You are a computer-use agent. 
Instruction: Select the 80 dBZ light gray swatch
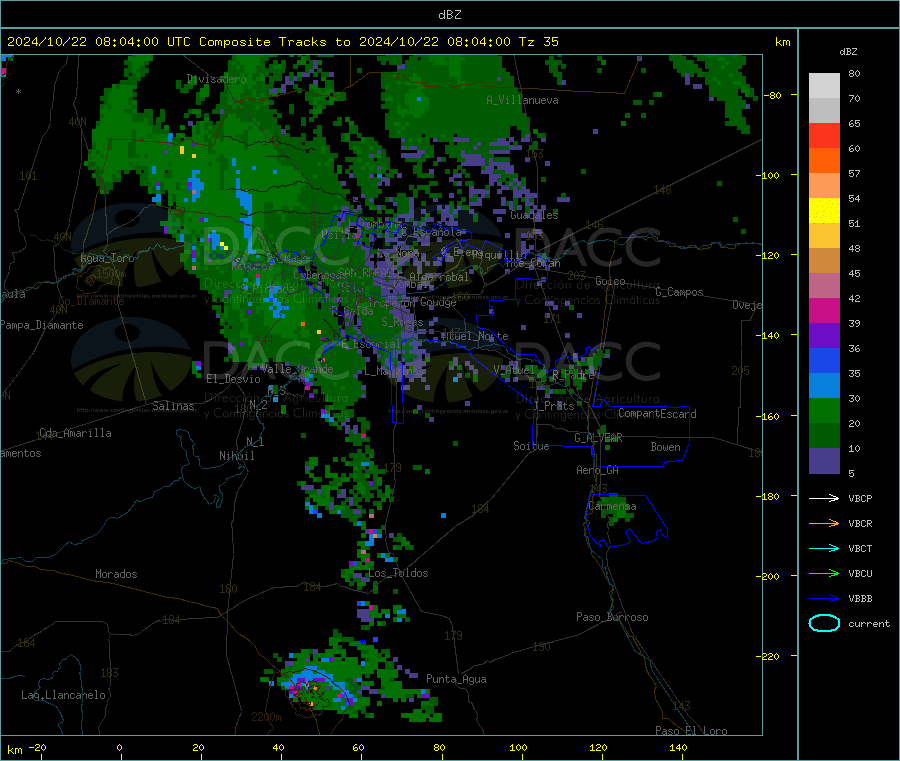824,86
